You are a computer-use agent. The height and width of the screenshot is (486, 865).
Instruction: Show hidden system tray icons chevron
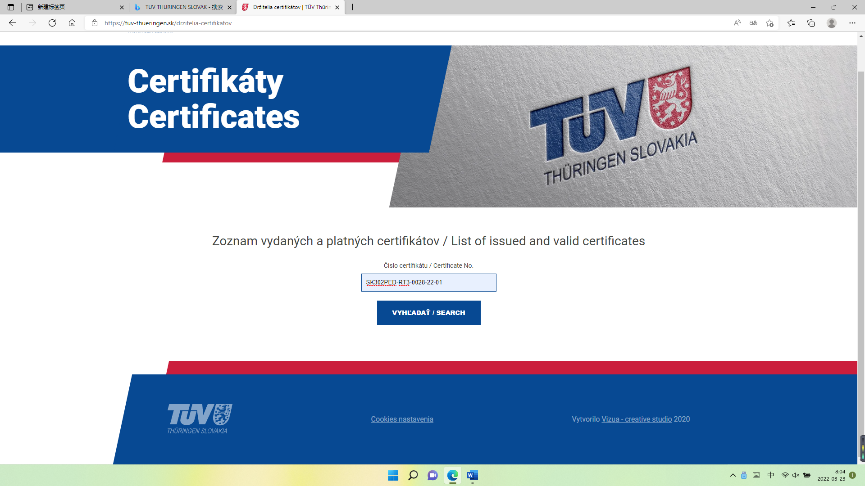[x=733, y=475]
